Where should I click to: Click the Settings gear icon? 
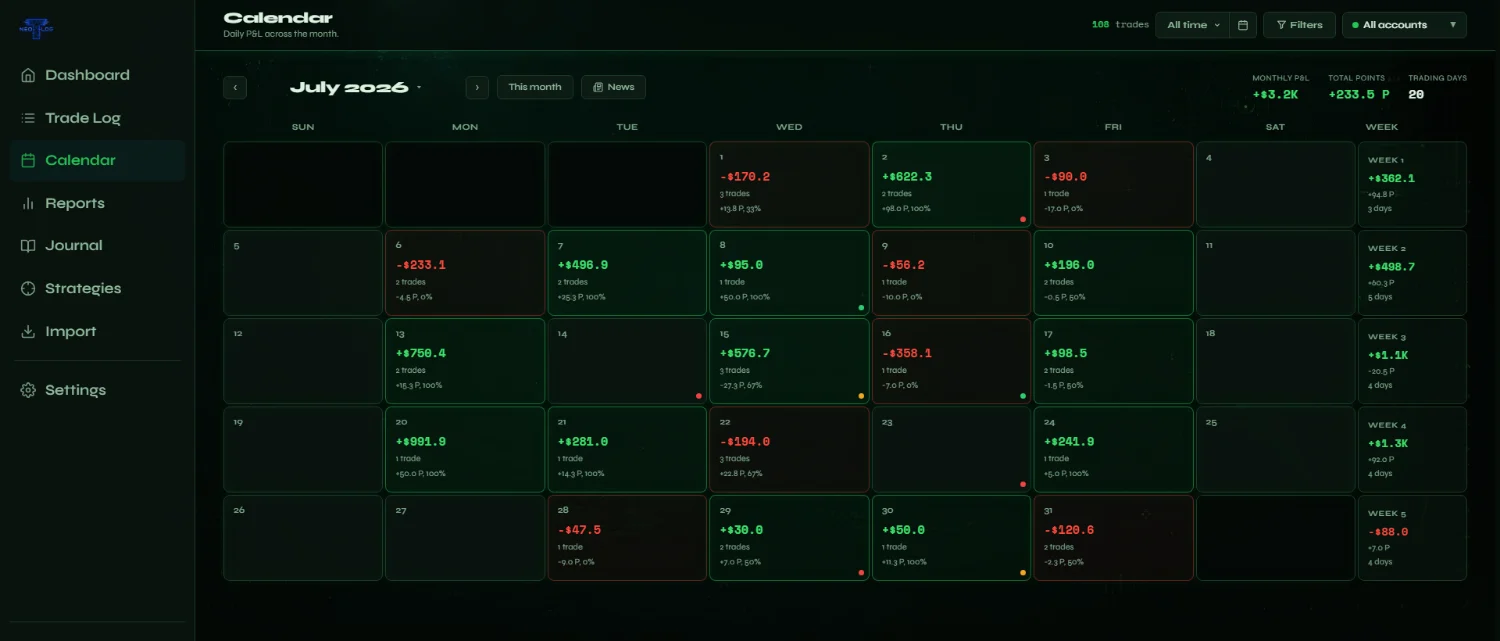click(x=28, y=390)
